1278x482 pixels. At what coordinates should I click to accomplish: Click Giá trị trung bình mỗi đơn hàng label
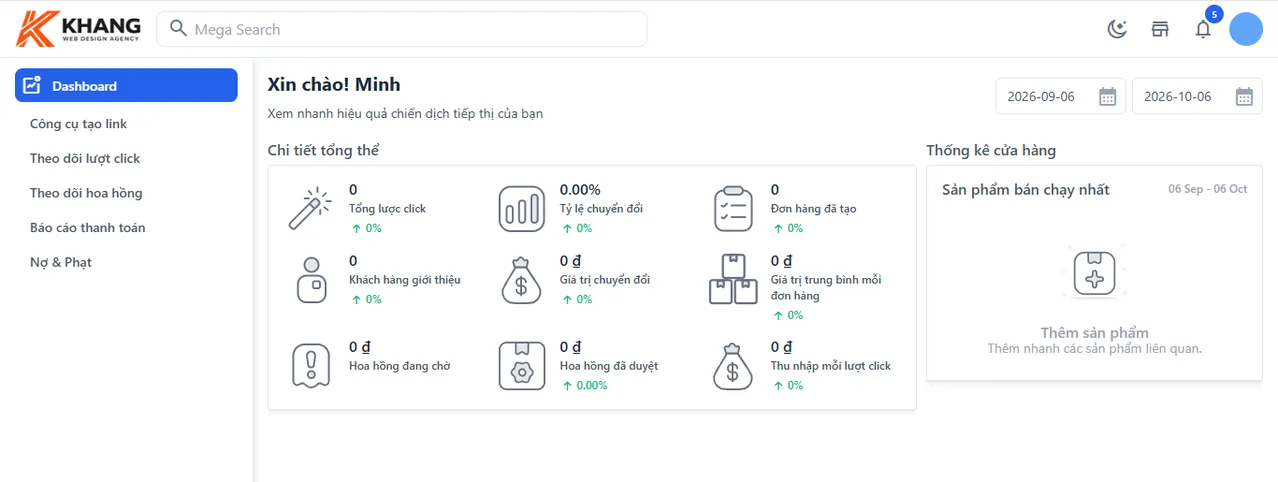pyautogui.click(x=826, y=288)
